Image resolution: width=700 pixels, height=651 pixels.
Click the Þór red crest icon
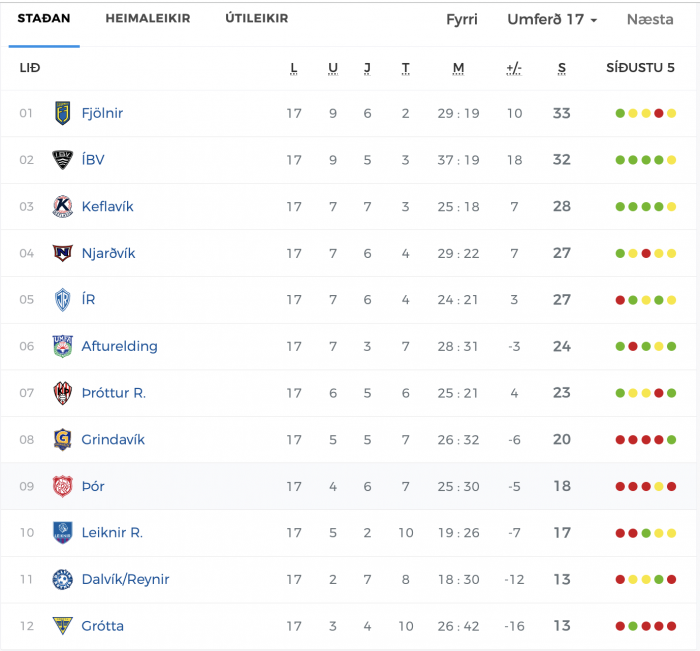point(62,486)
